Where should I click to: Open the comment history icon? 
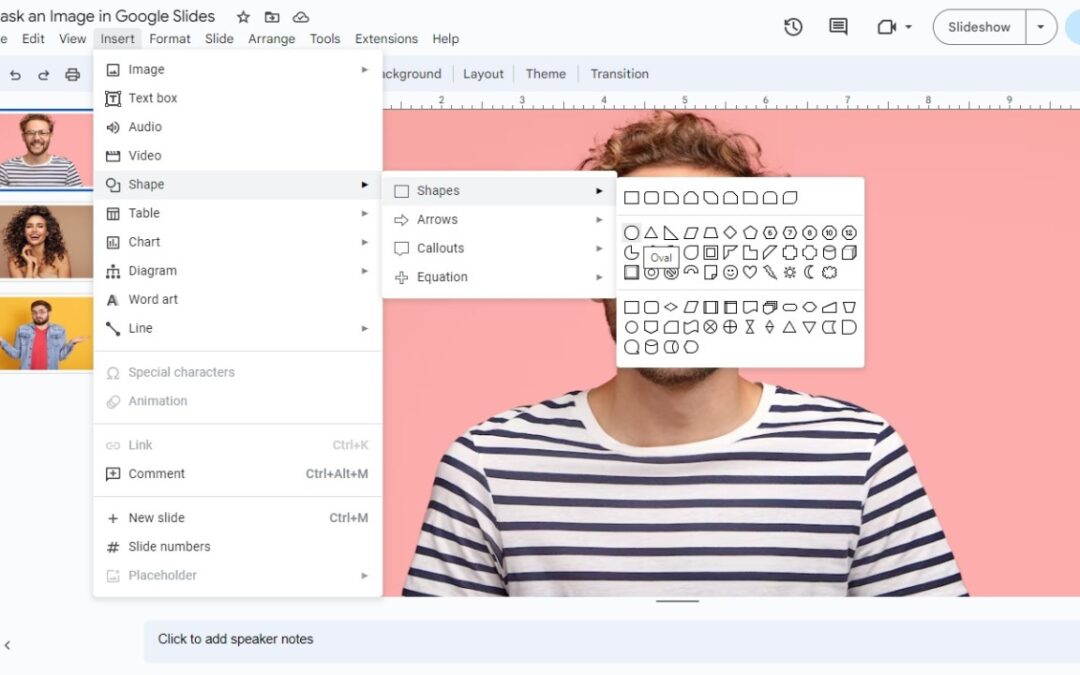[837, 27]
